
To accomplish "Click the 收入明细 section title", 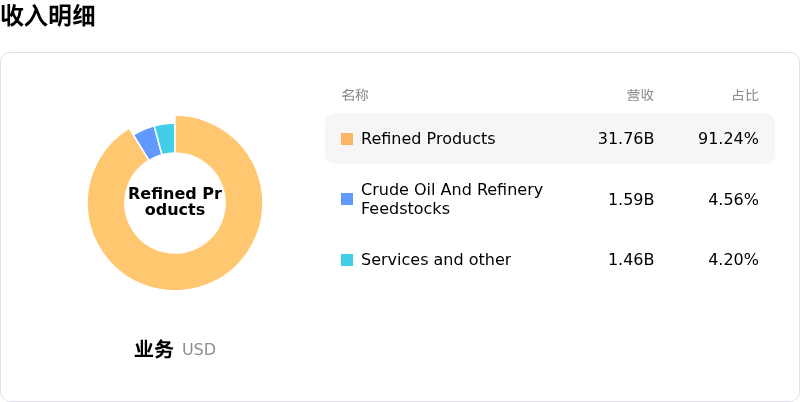I will click(x=48, y=16).
